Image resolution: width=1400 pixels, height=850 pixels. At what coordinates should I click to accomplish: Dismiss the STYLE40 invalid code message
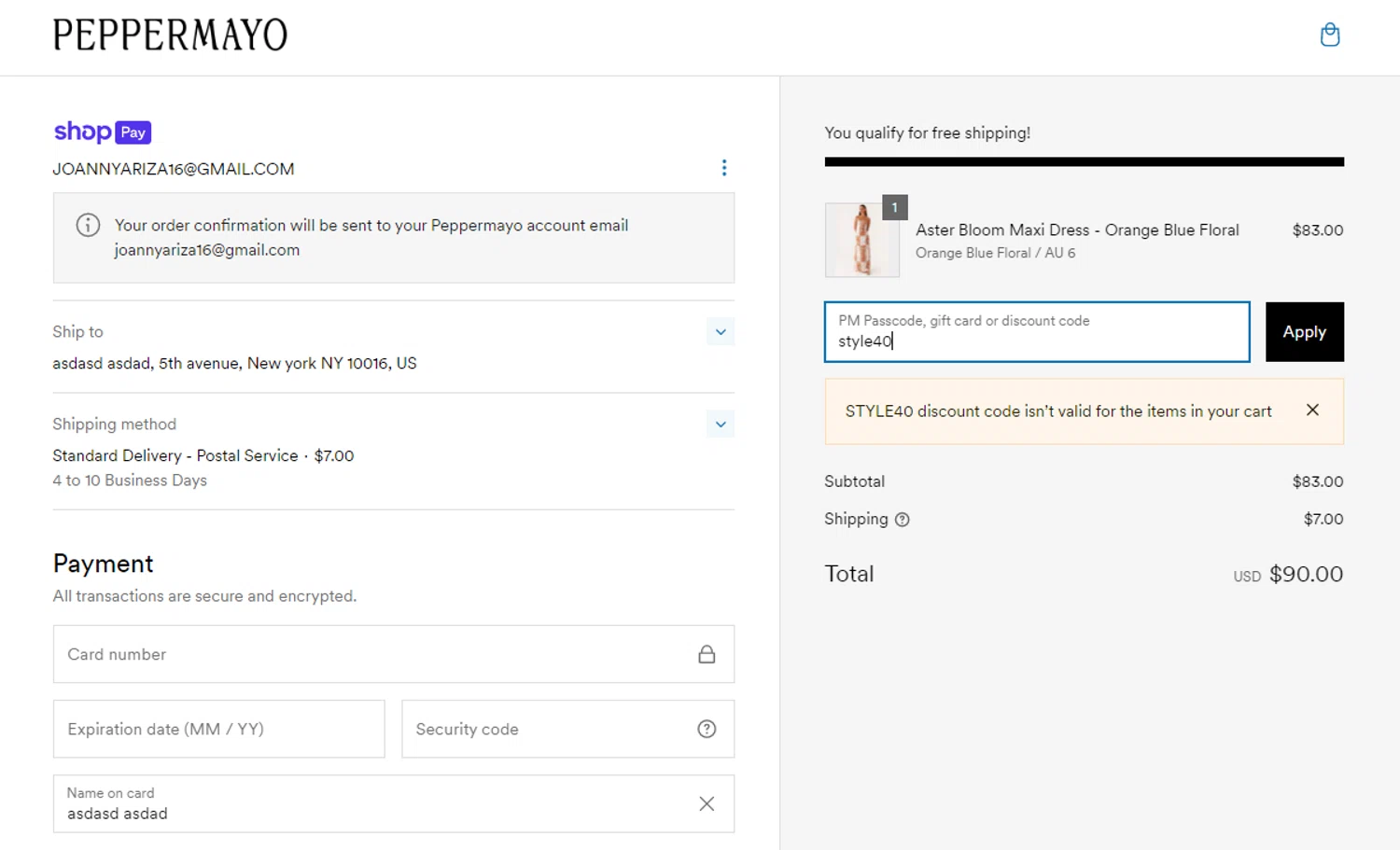[1312, 410]
